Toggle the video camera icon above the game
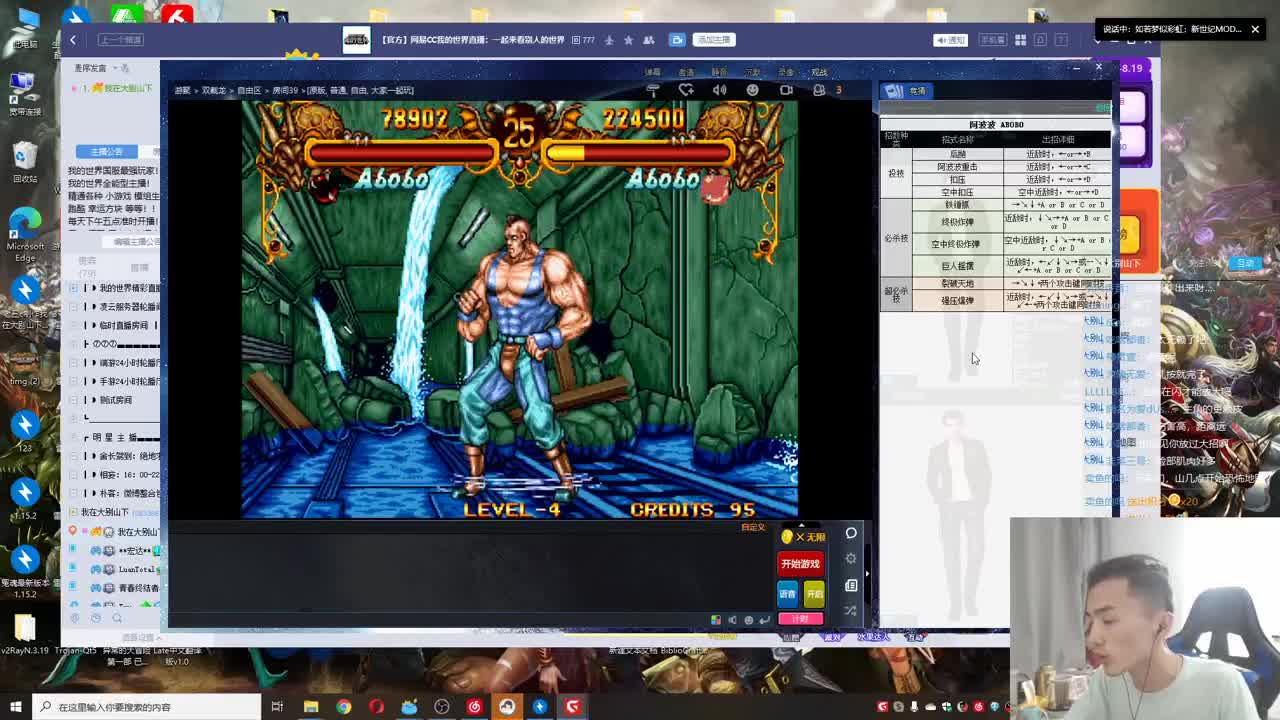The width and height of the screenshot is (1280, 720). pyautogui.click(x=786, y=90)
